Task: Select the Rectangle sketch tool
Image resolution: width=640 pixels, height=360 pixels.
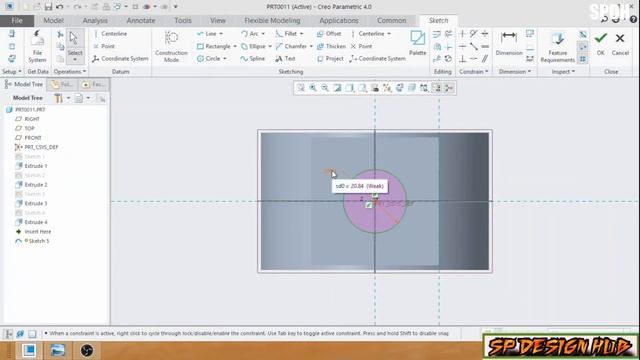Action: [213, 46]
